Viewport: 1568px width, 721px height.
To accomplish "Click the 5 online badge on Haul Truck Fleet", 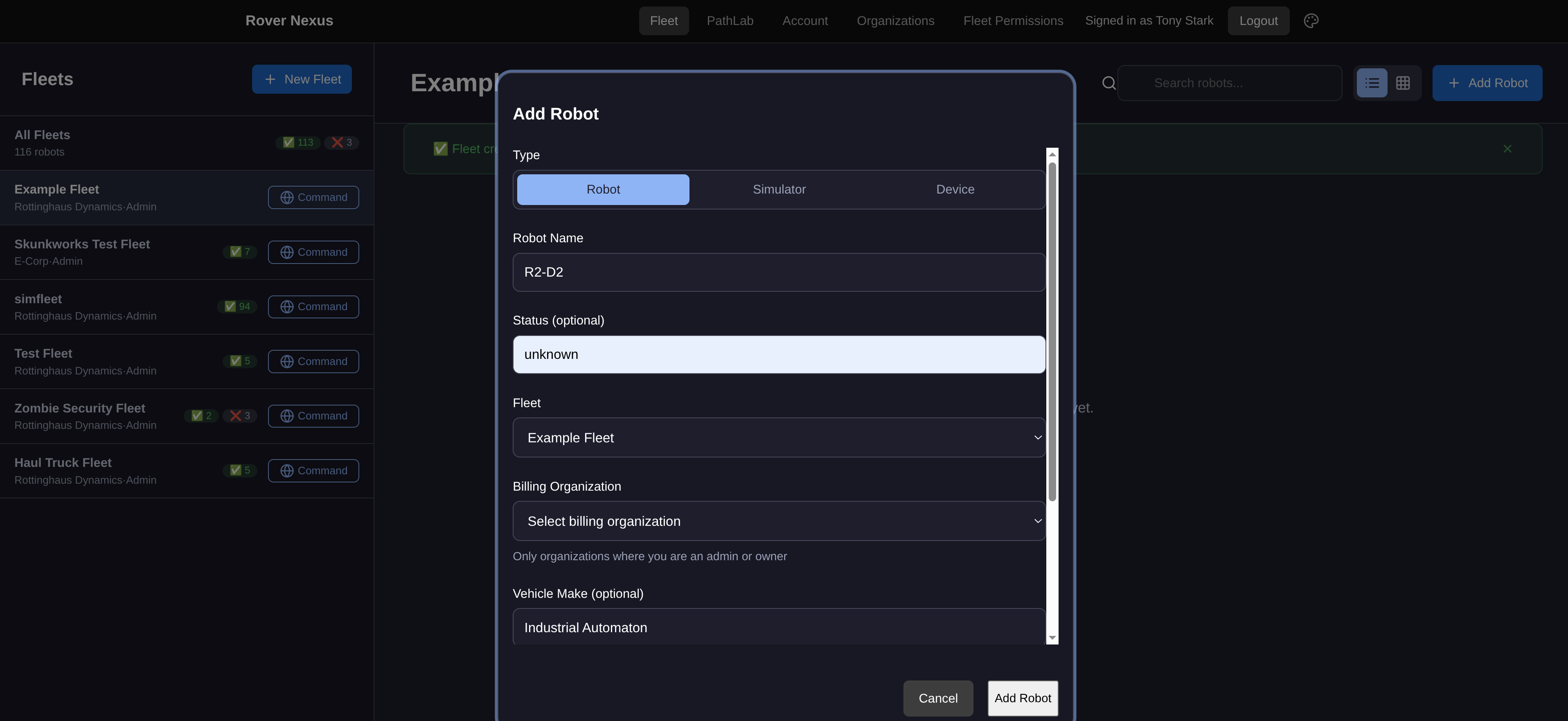I will pyautogui.click(x=240, y=470).
